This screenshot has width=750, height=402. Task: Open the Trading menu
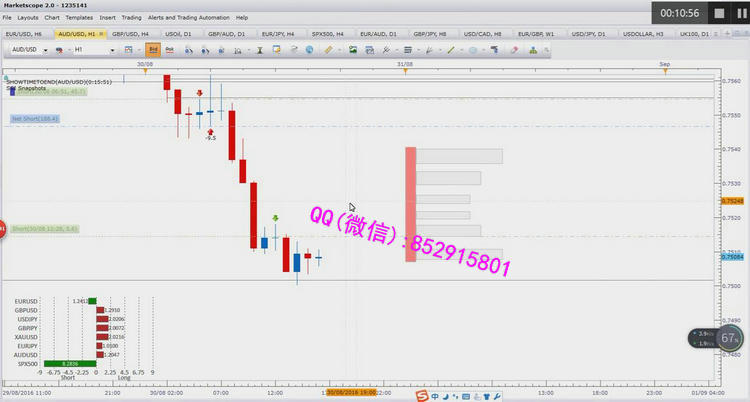(131, 18)
